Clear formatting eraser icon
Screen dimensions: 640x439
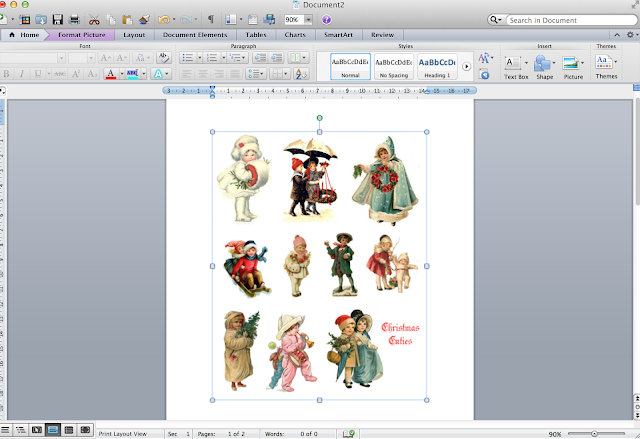pos(164,58)
